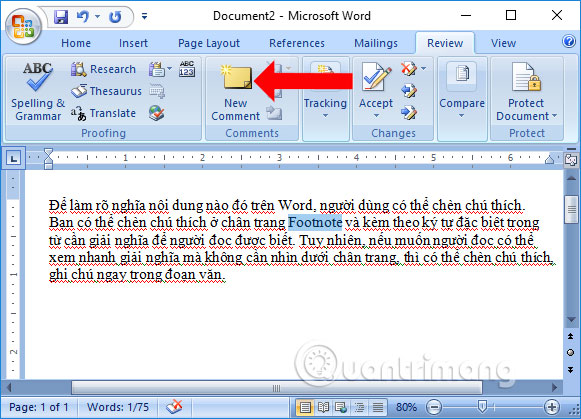Click Next Page double-arrow button
This screenshot has width=581, height=419.
pyautogui.click(x=571, y=369)
